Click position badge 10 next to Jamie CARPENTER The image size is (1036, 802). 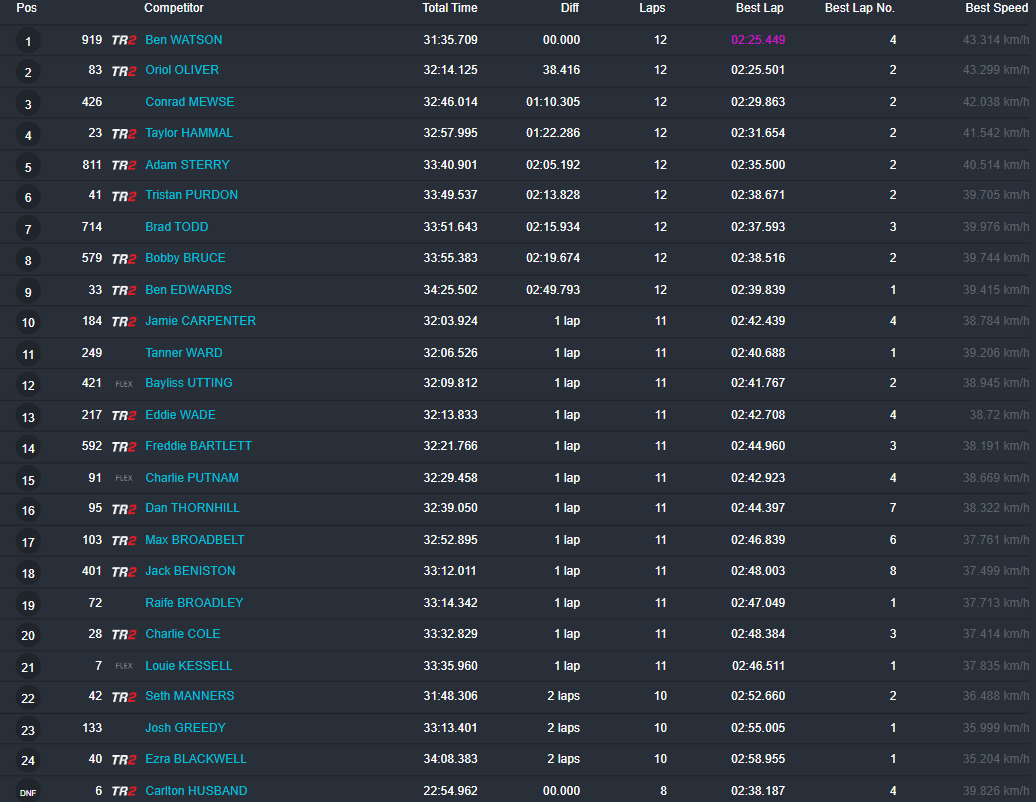click(27, 321)
